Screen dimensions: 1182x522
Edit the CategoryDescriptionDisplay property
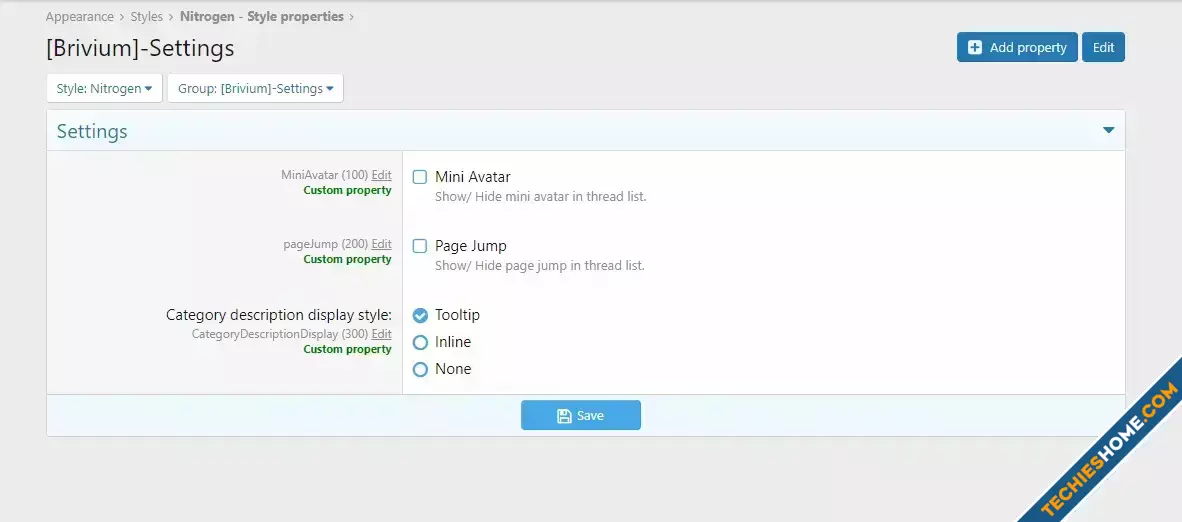pos(381,334)
